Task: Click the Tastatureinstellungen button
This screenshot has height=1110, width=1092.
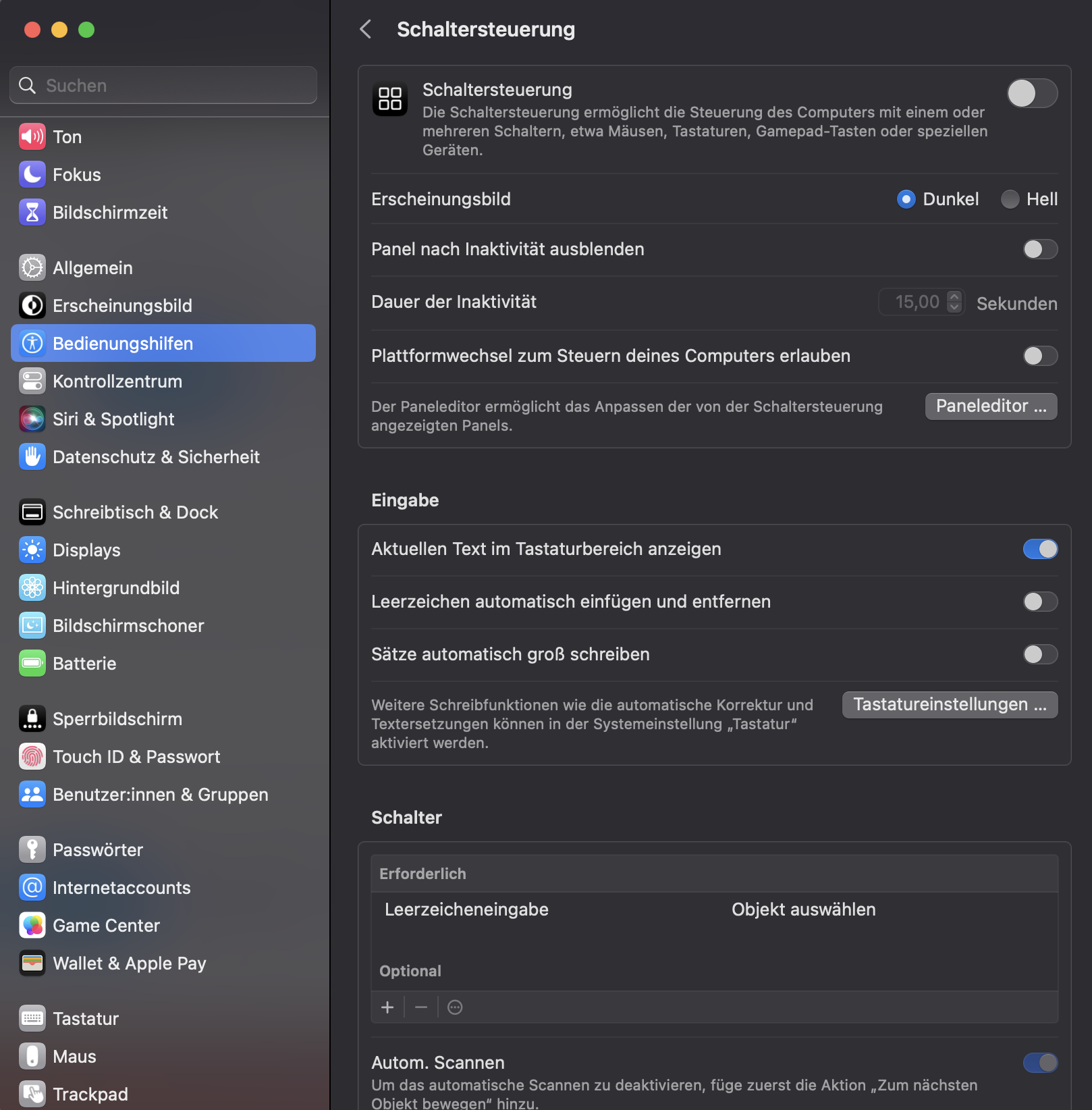Action: click(950, 705)
